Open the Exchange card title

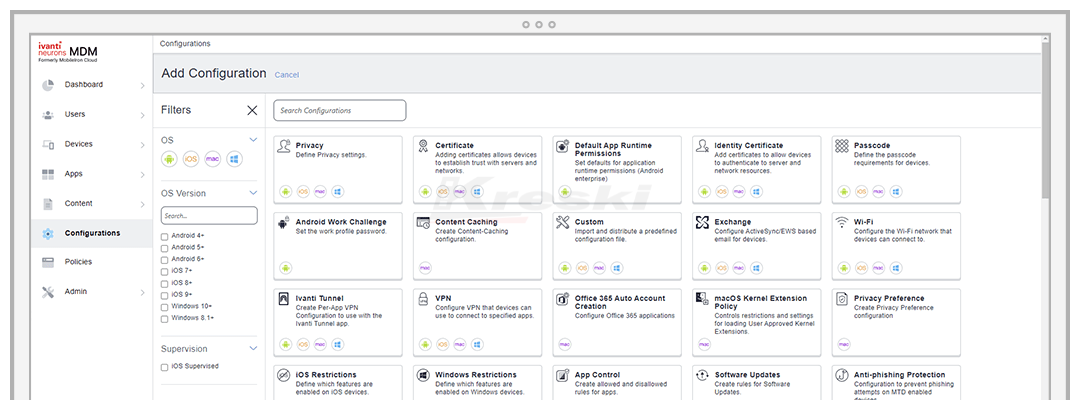pyautogui.click(x=733, y=222)
